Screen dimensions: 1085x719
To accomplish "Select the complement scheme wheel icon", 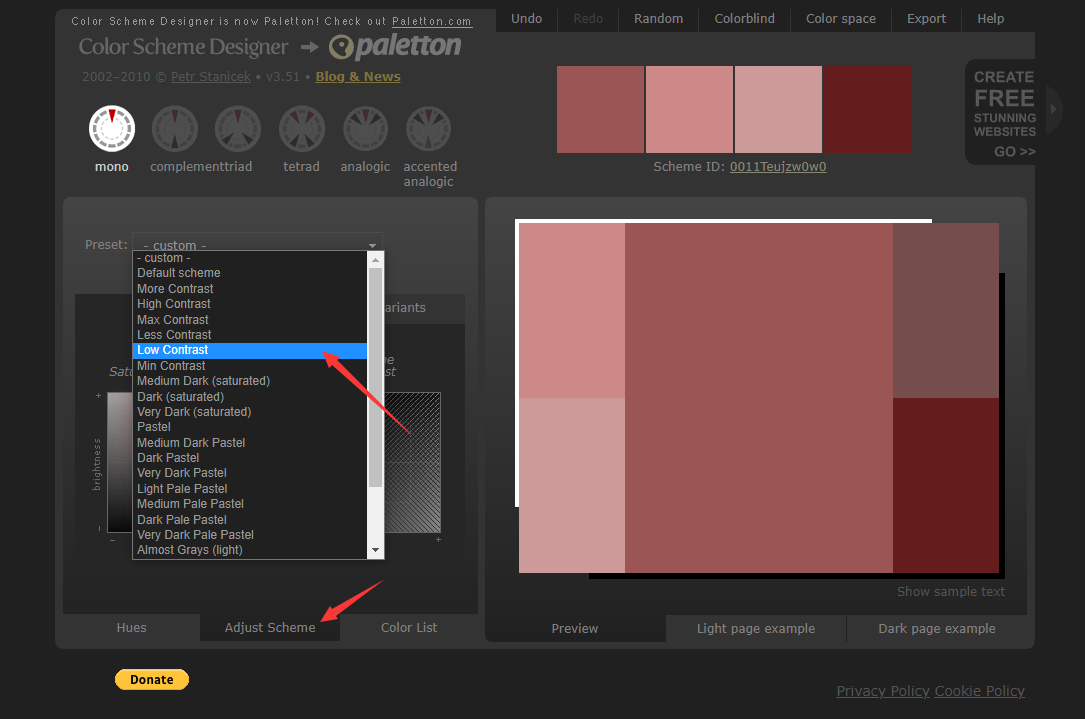I will [175, 129].
